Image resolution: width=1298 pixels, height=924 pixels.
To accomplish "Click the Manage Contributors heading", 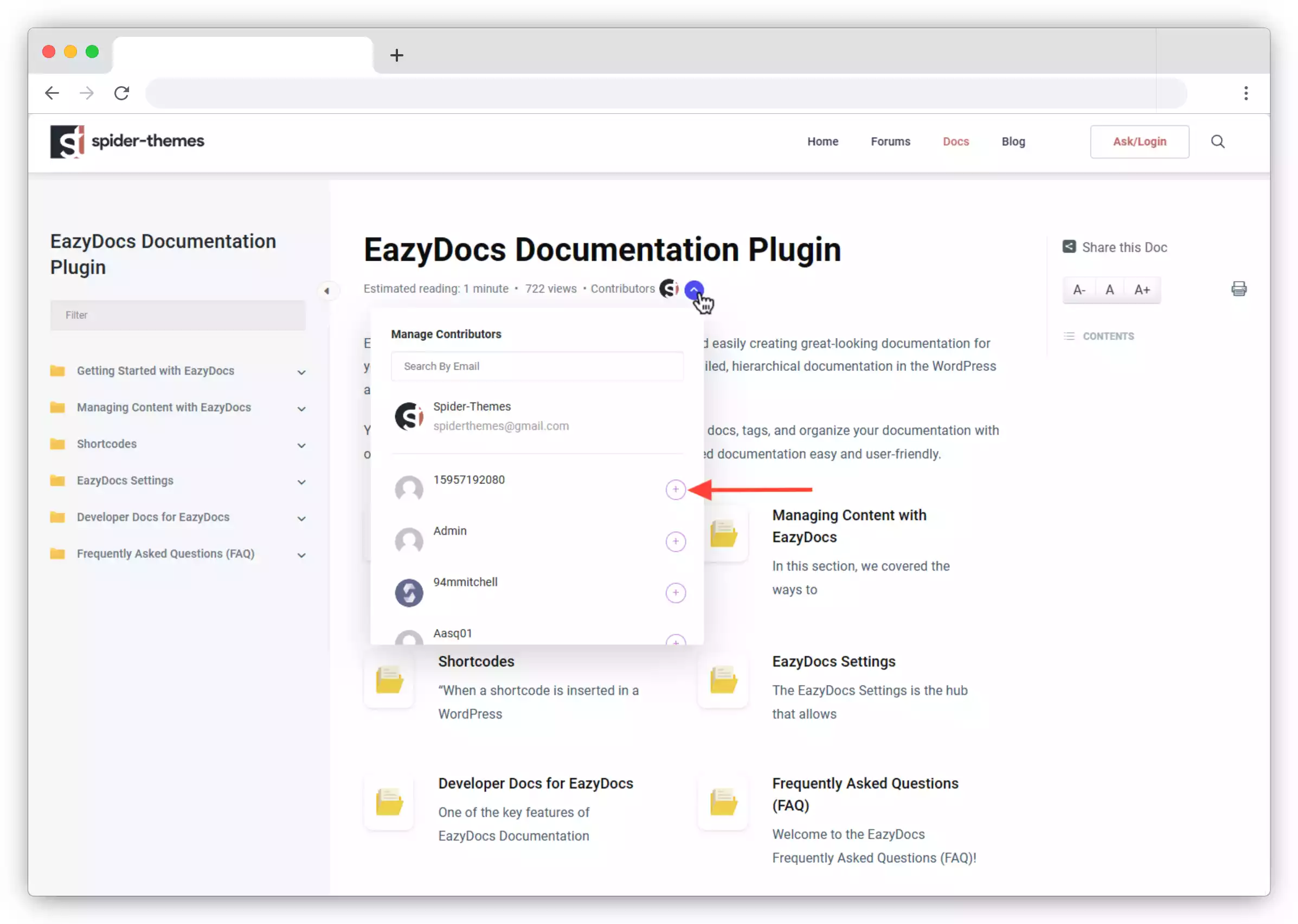I will pyautogui.click(x=446, y=334).
